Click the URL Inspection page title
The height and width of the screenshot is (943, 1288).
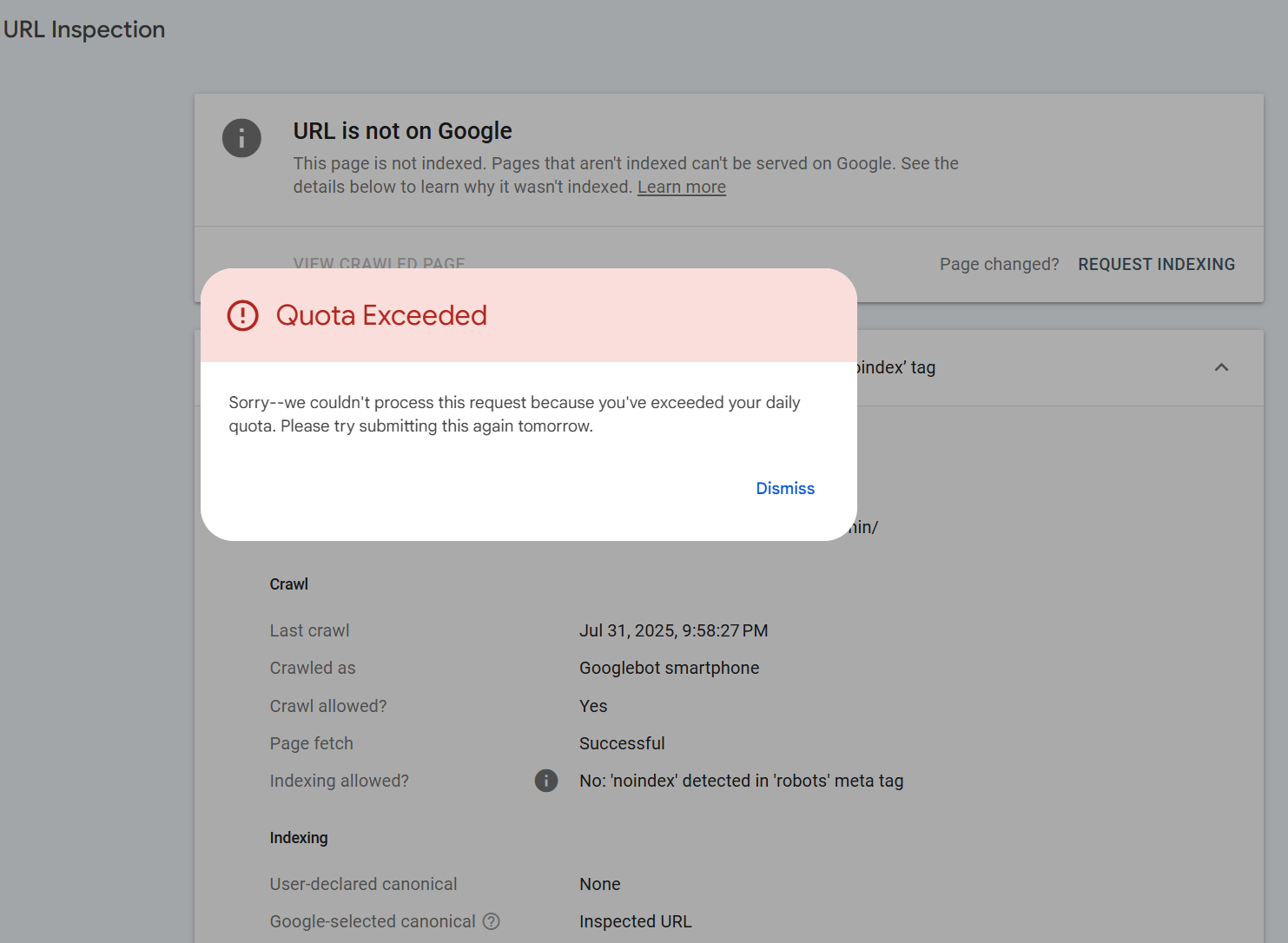click(84, 30)
